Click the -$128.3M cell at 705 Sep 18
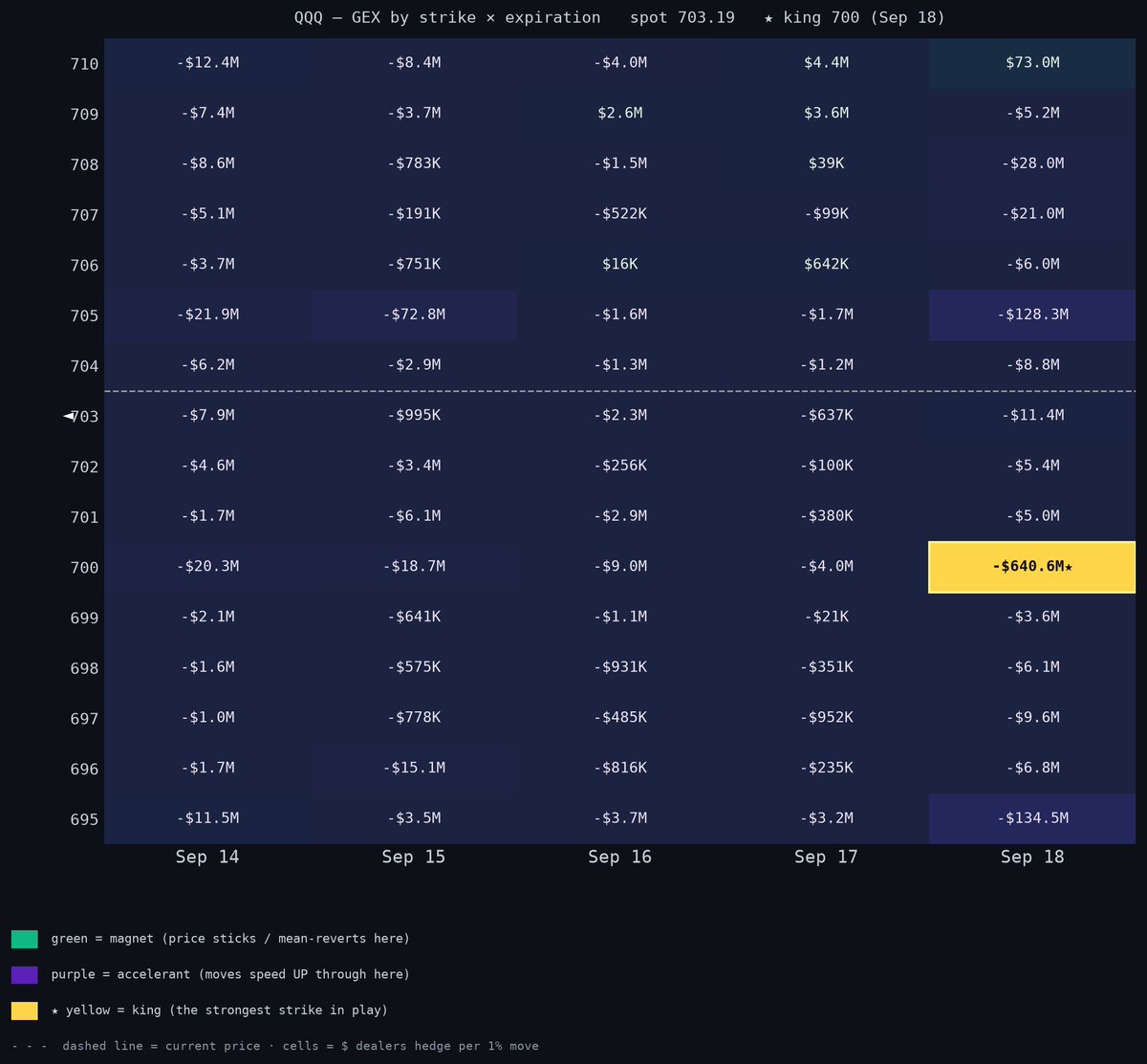 1032,315
